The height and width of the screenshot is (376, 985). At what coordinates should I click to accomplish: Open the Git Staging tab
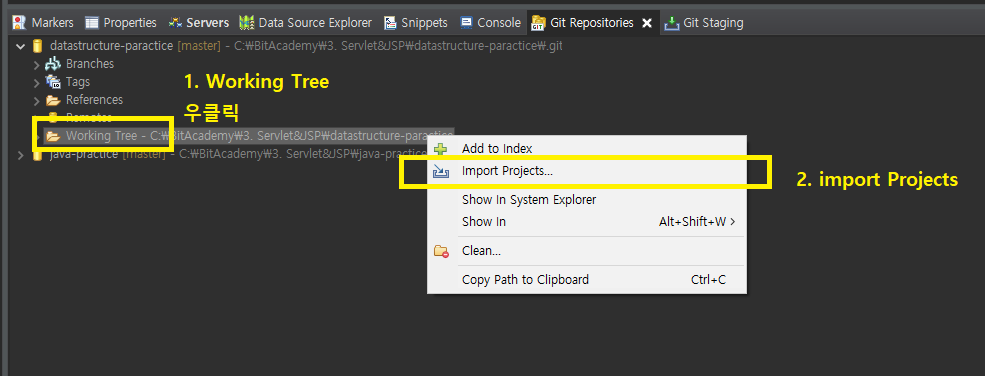[x=705, y=23]
